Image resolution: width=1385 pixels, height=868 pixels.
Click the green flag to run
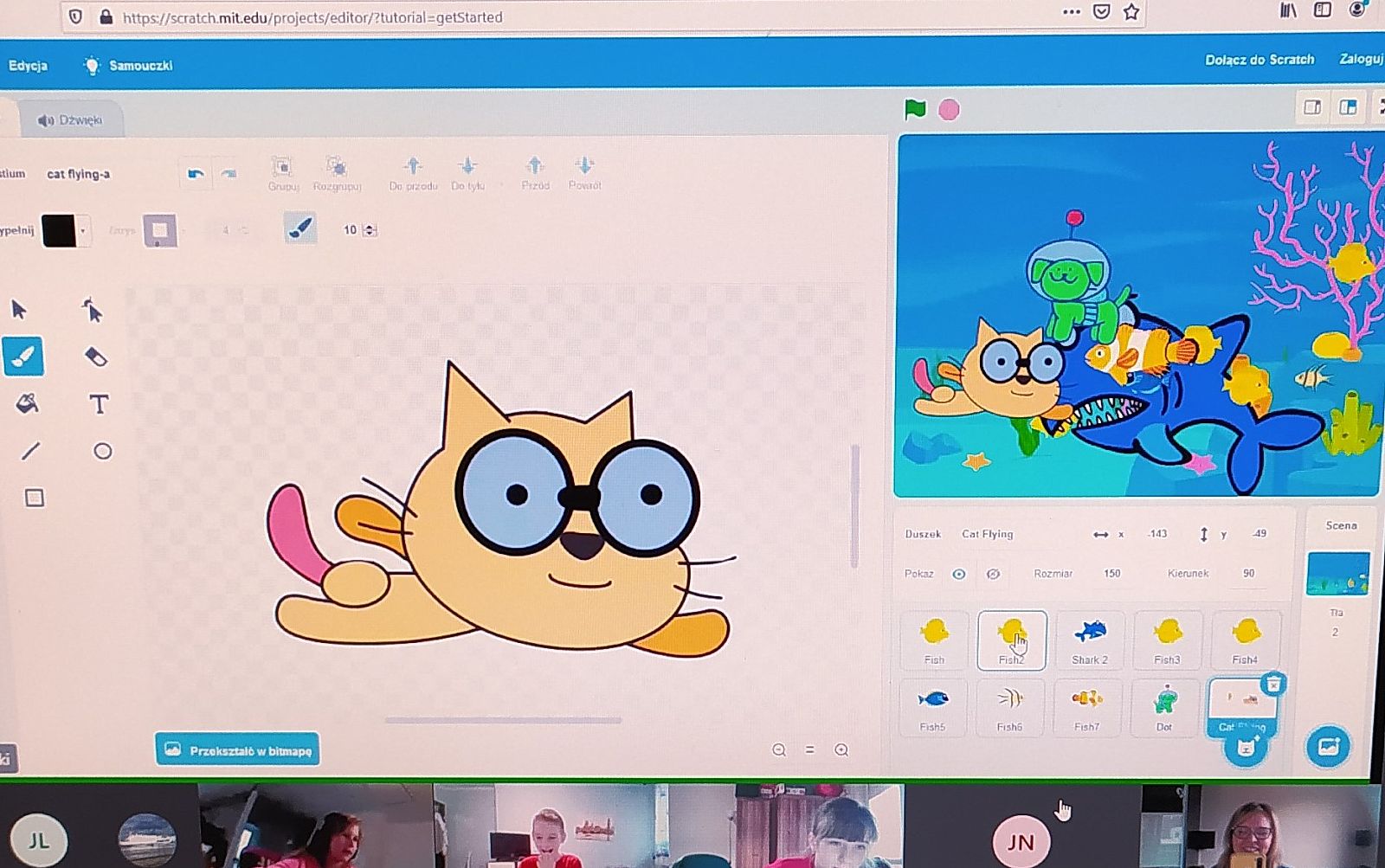[x=915, y=110]
